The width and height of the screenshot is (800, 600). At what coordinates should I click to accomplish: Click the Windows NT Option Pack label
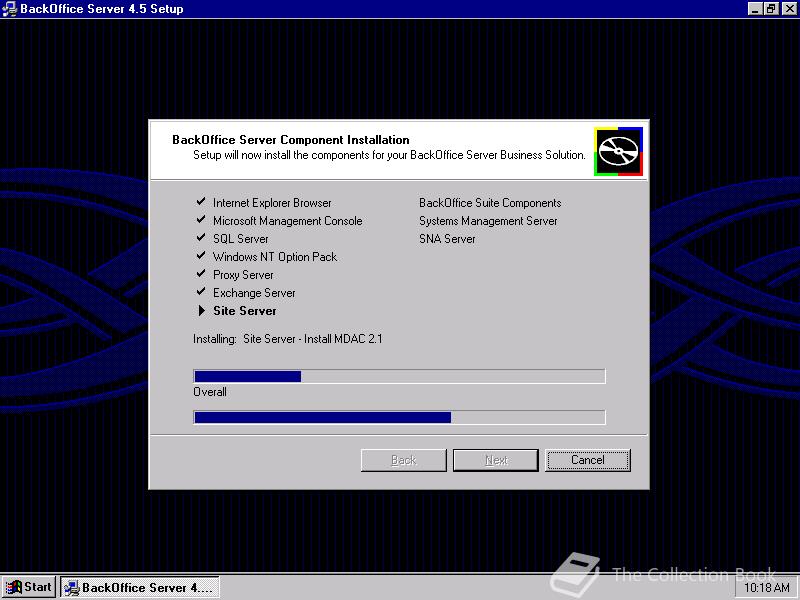[275, 257]
